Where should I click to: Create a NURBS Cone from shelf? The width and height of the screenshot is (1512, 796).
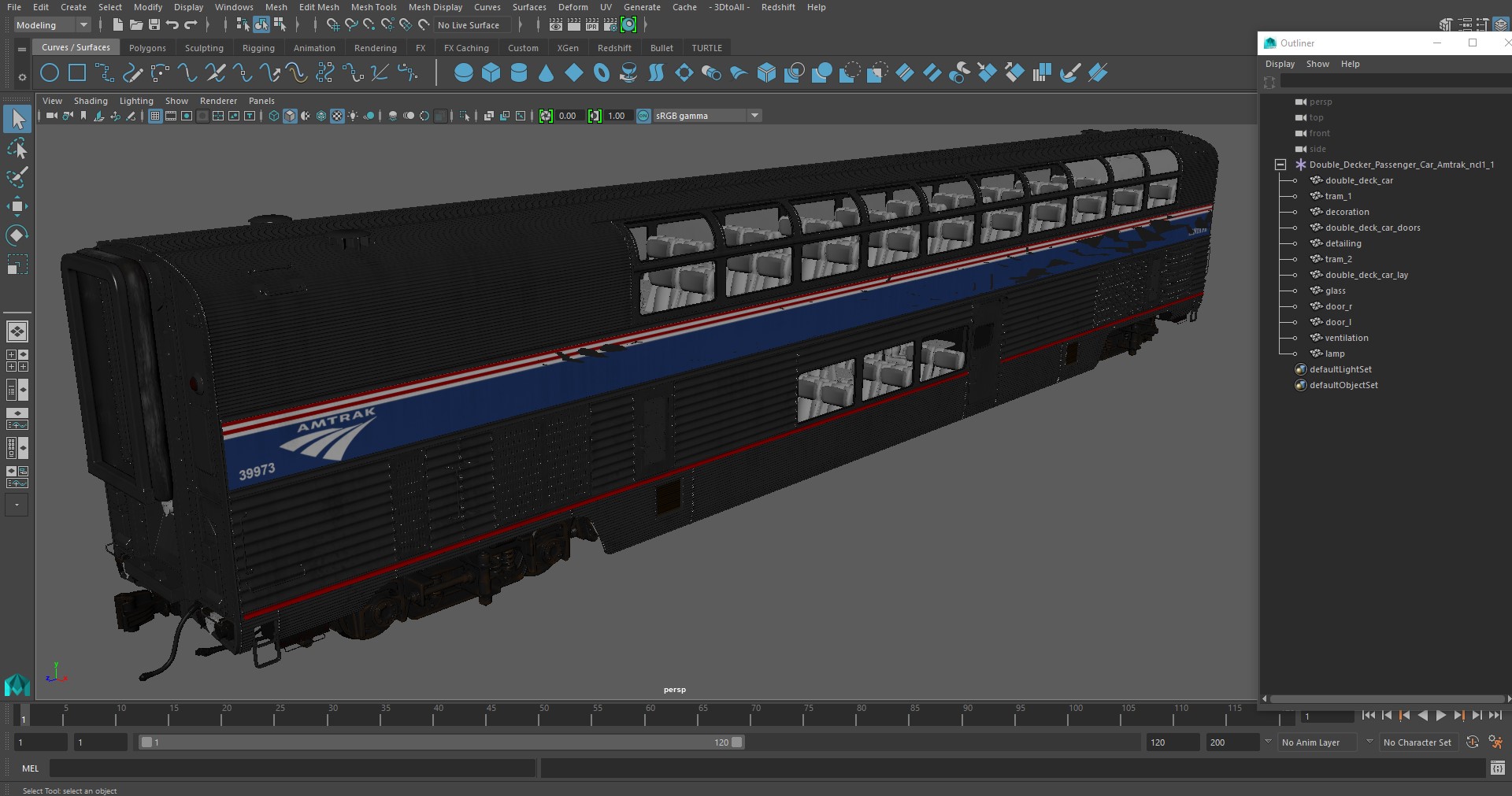(x=547, y=73)
